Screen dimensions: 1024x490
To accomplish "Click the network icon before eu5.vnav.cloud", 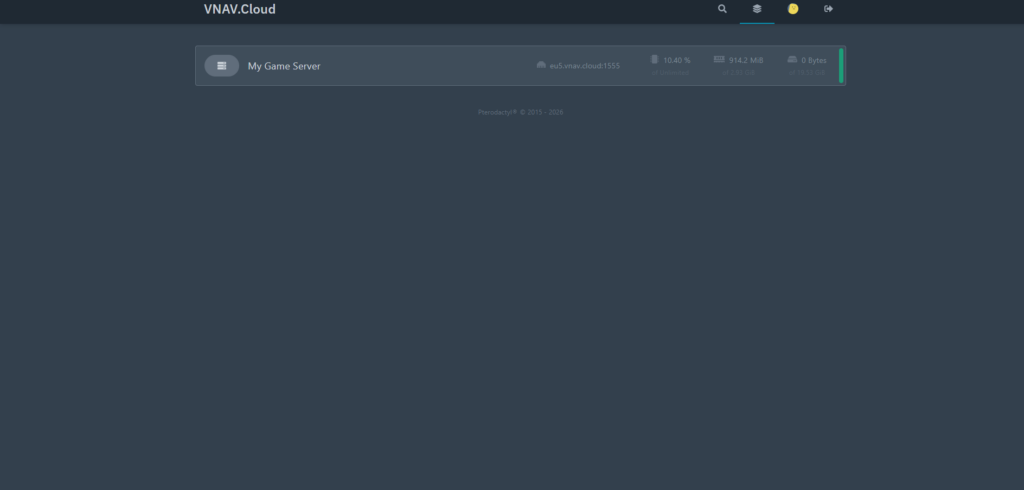I will click(541, 66).
